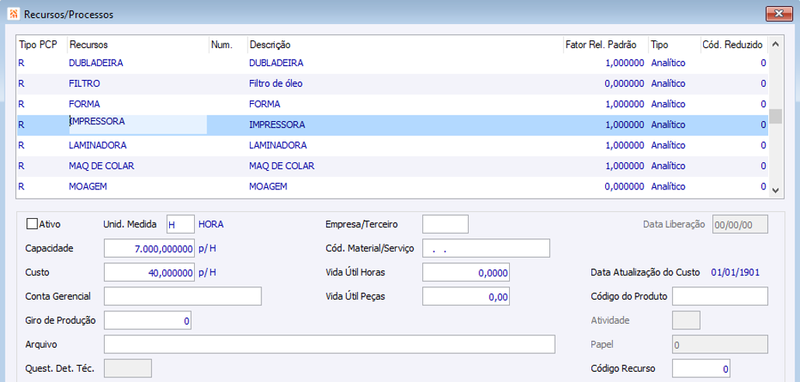Click the scroll up arrow of the list
The width and height of the screenshot is (800, 382).
[x=776, y=44]
